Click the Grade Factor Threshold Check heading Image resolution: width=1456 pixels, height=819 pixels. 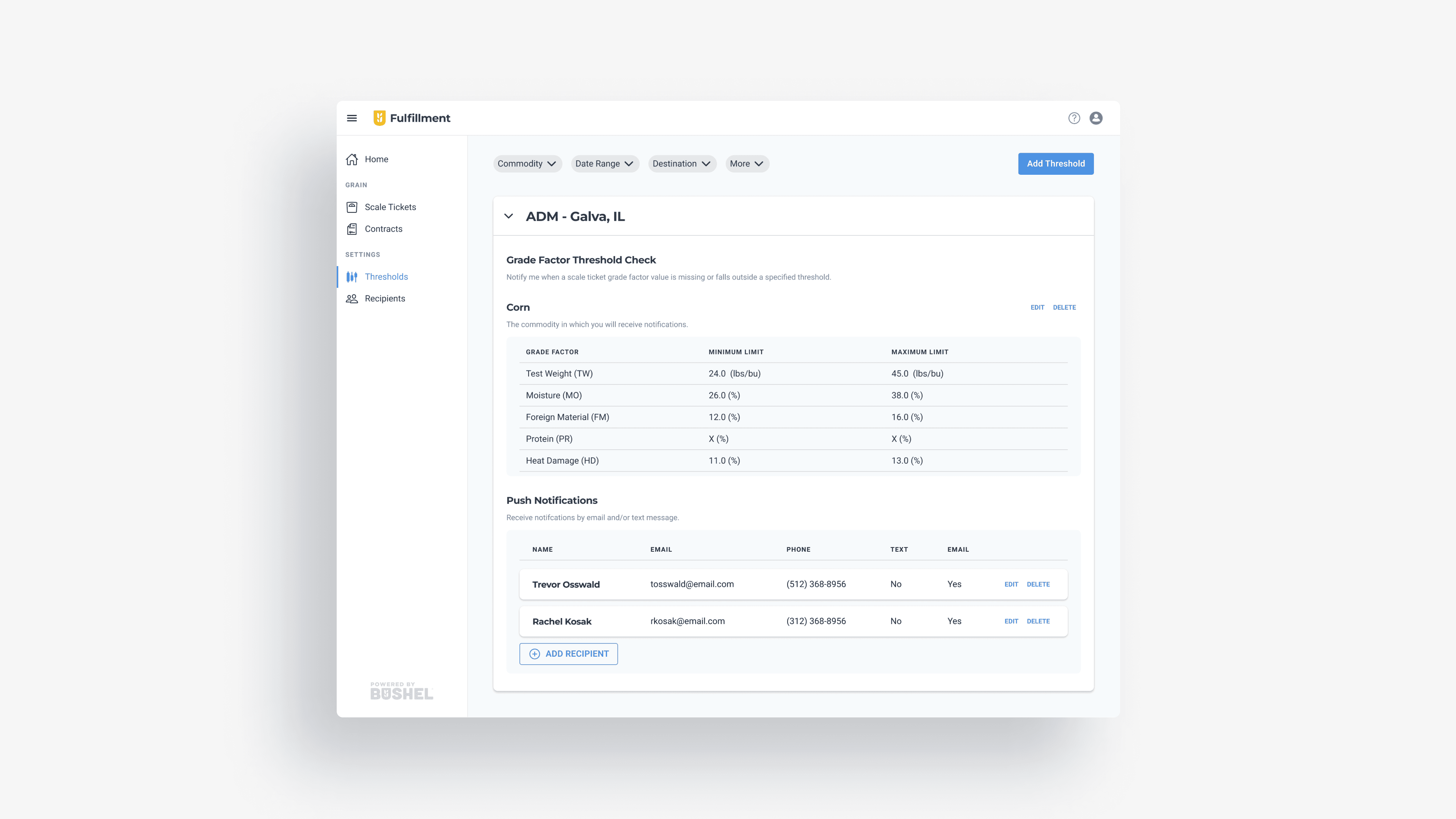581,260
